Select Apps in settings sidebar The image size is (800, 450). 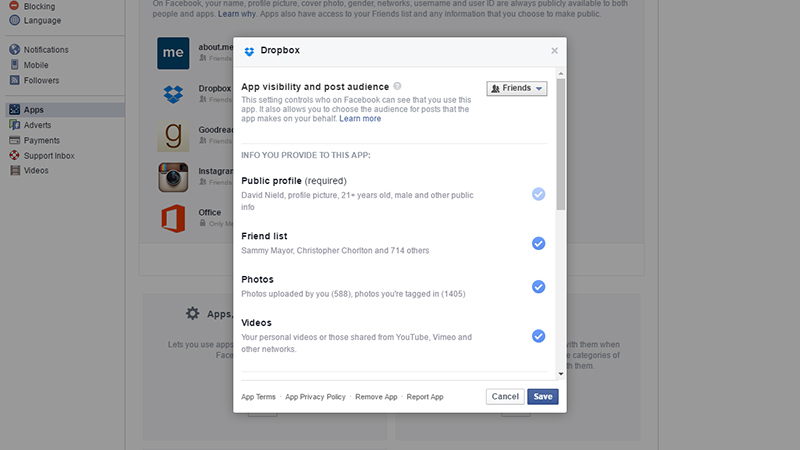[x=65, y=110]
